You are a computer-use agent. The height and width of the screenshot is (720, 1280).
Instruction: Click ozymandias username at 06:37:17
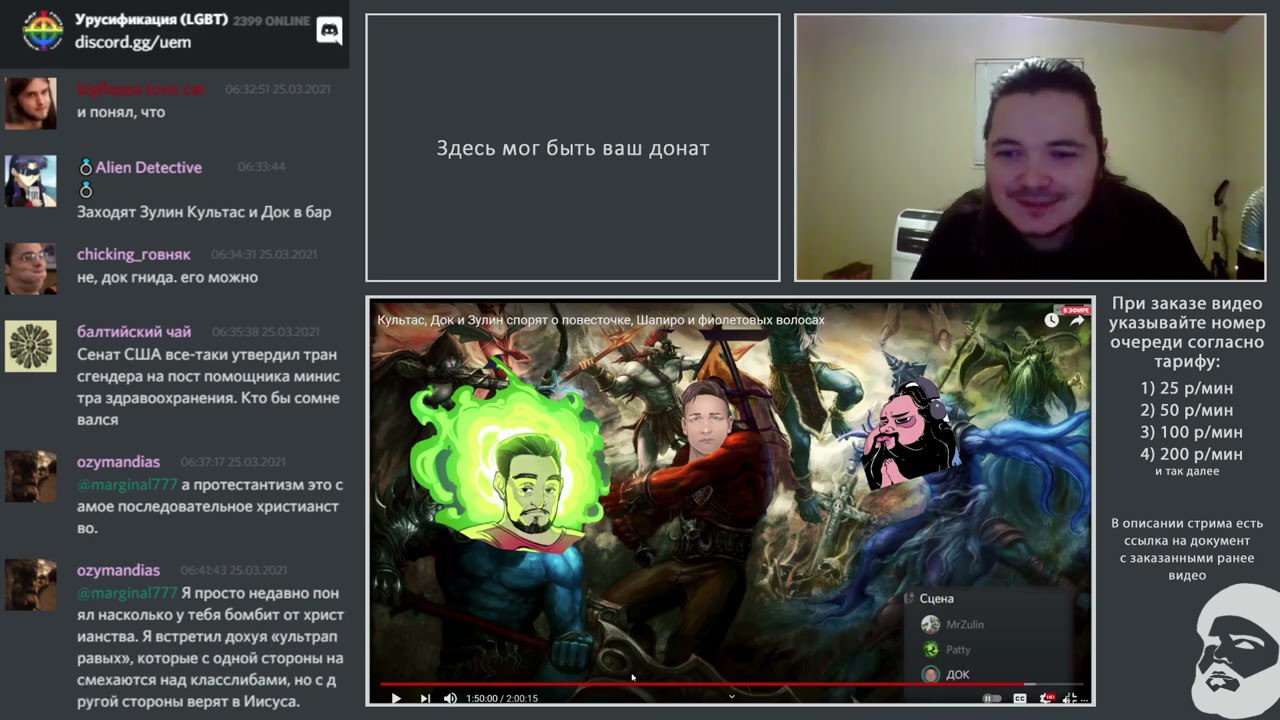pos(118,462)
